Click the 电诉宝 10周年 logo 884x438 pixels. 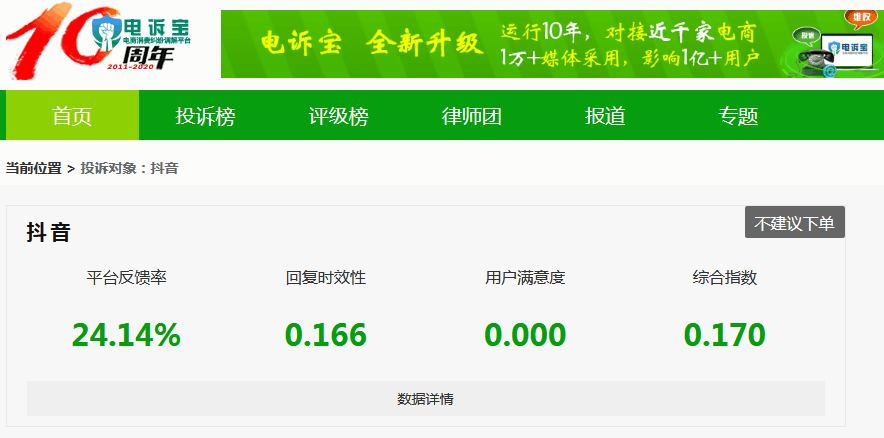coord(99,41)
